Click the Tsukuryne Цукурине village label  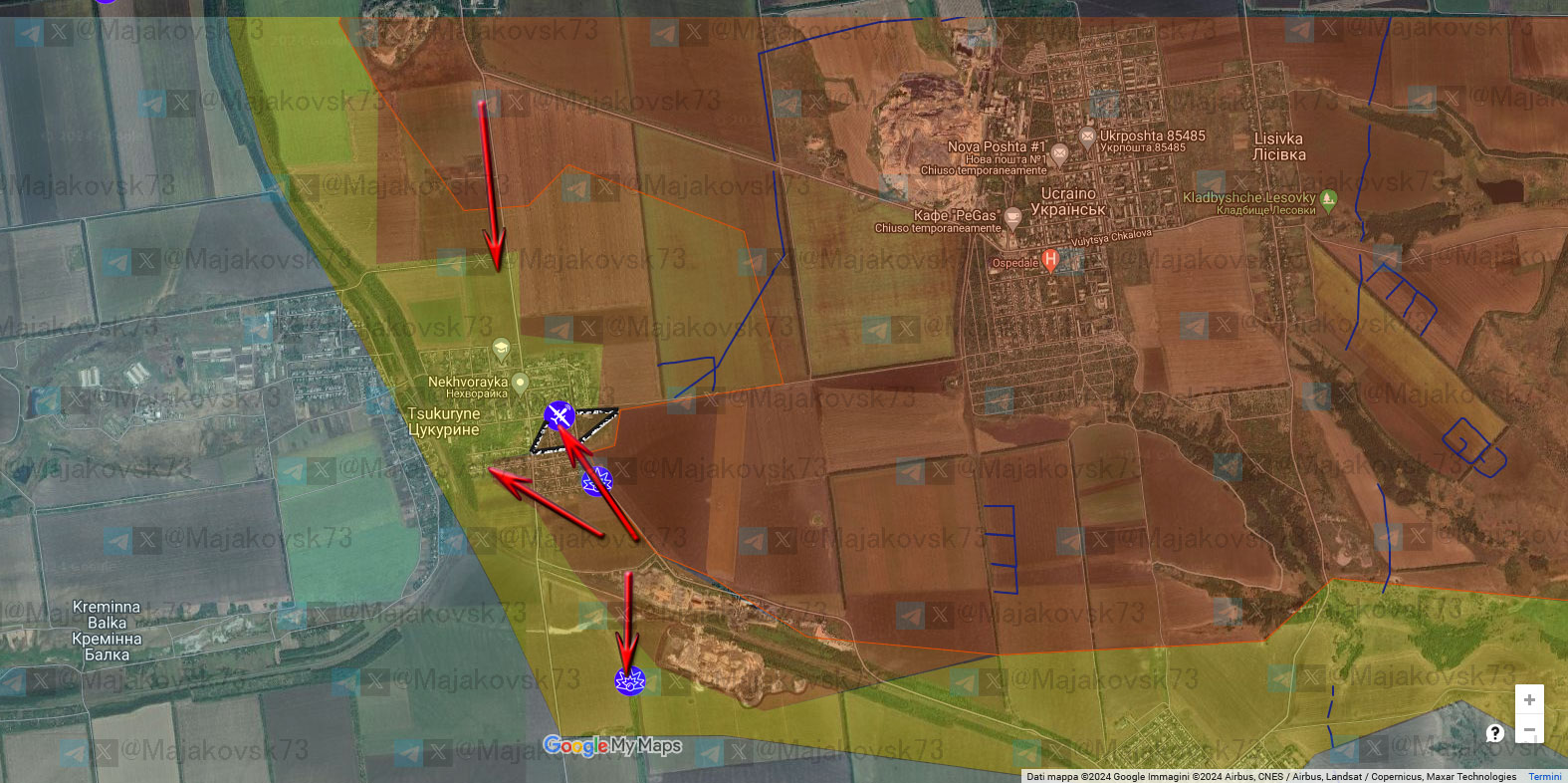444,421
